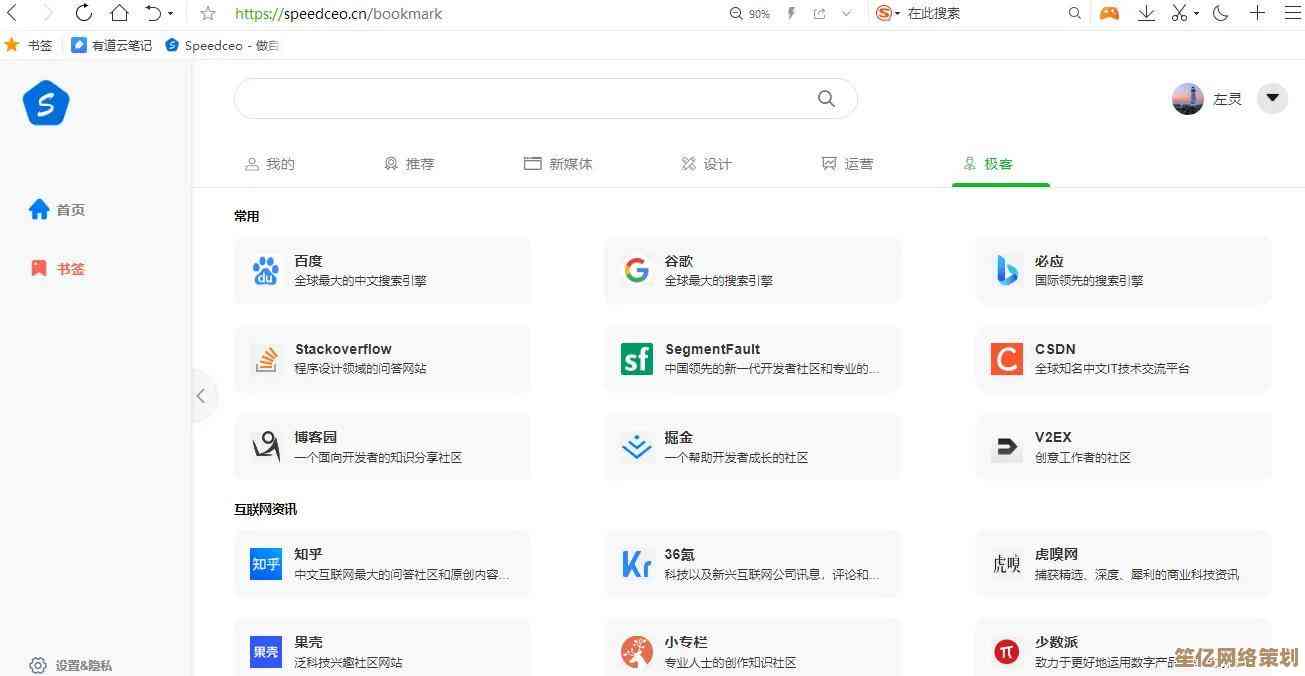Go to 首页 in the sidebar
The height and width of the screenshot is (676, 1305).
[57, 210]
